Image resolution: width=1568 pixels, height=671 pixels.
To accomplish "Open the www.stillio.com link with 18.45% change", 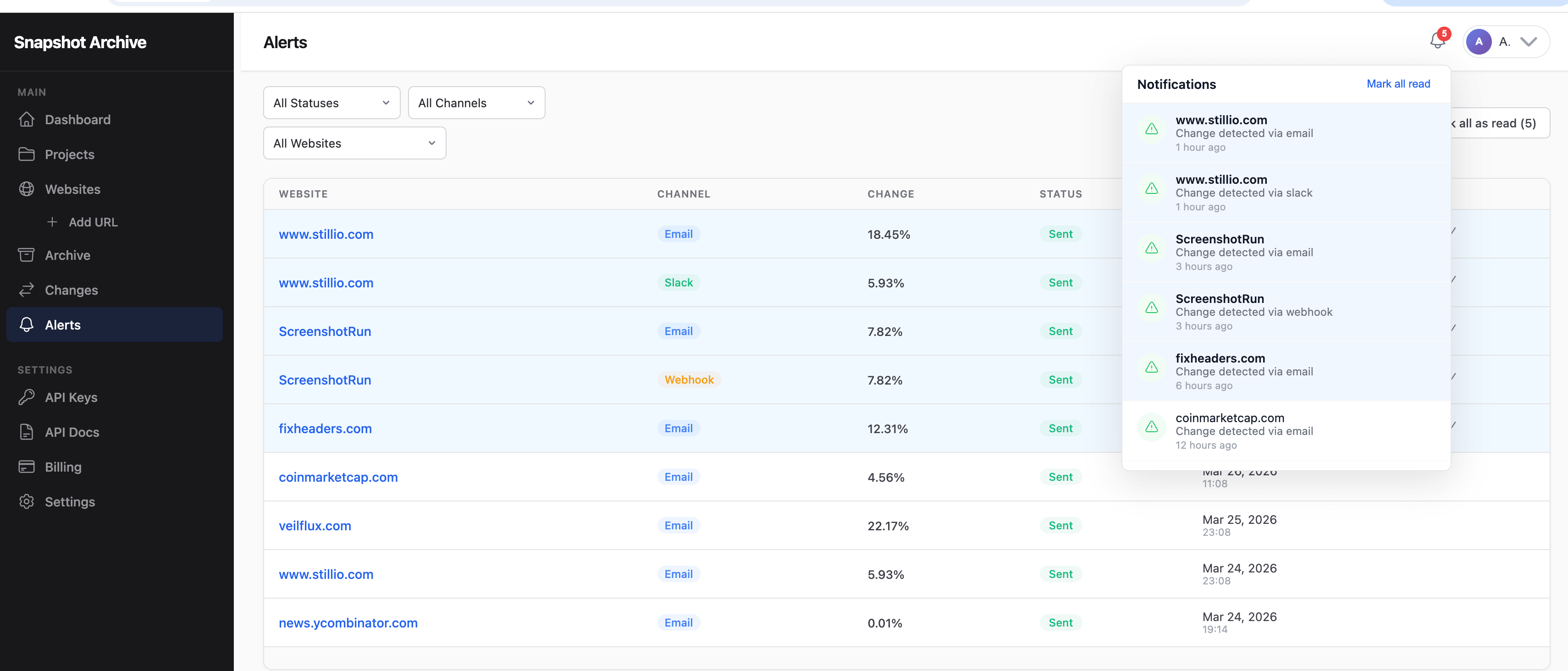I will click(326, 234).
